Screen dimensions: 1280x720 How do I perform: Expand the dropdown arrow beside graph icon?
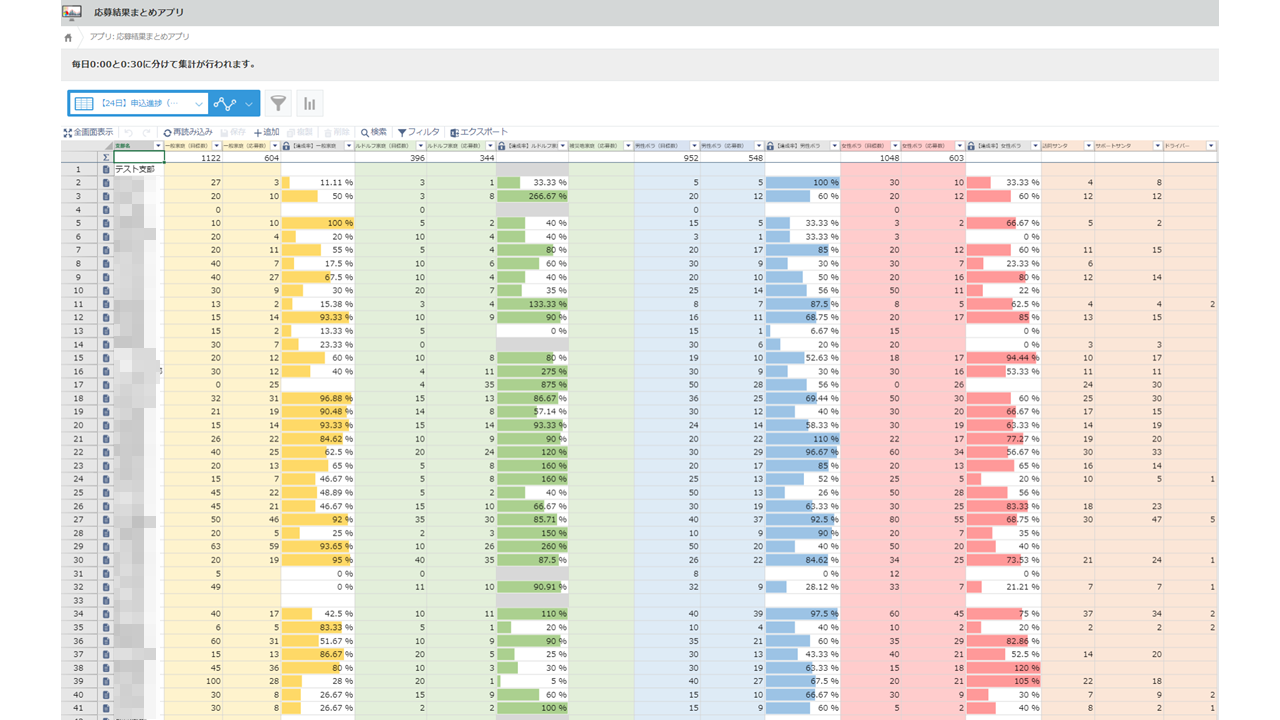[249, 103]
